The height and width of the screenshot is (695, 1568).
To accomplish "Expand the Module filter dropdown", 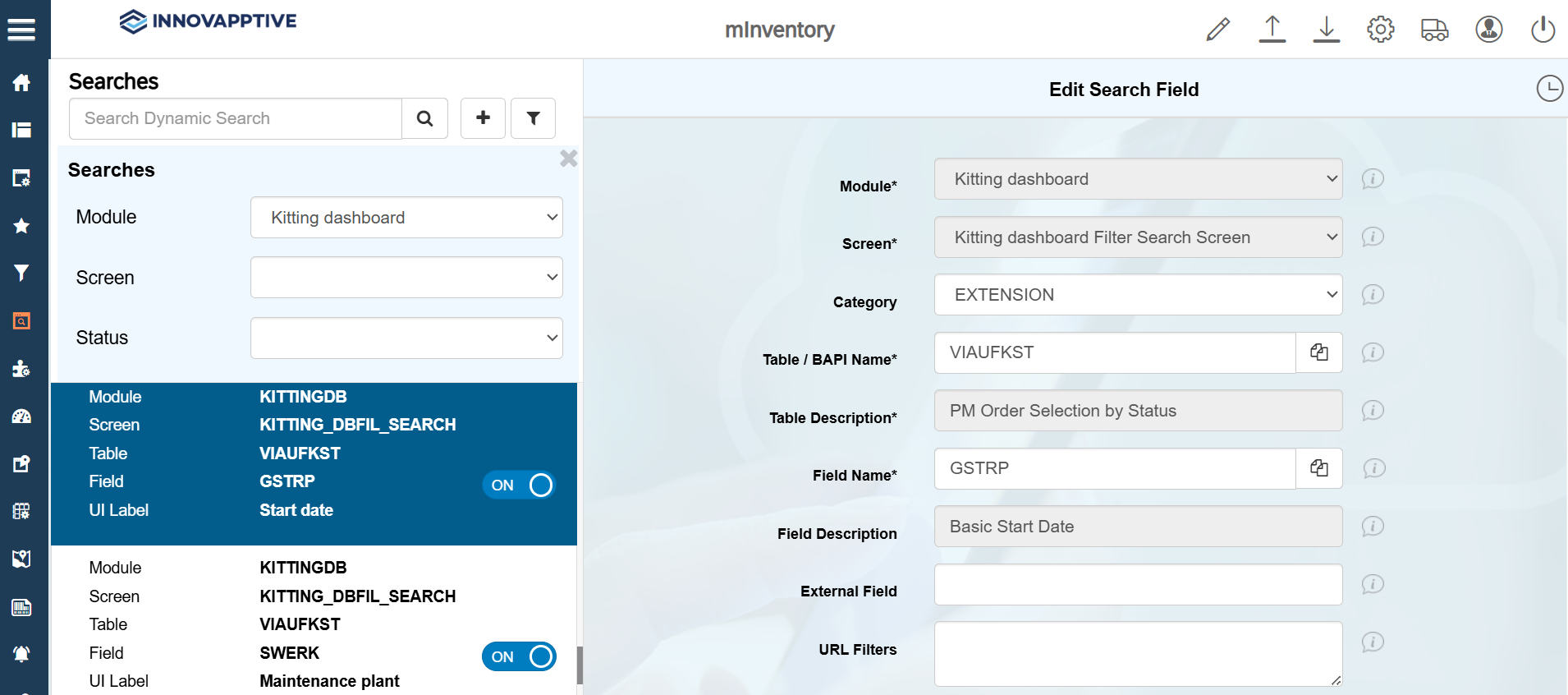I will (406, 218).
